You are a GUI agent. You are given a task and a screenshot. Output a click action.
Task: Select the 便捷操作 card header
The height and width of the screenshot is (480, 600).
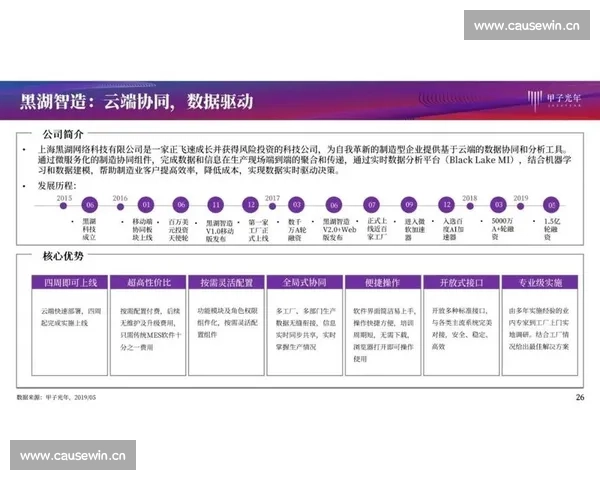(383, 282)
